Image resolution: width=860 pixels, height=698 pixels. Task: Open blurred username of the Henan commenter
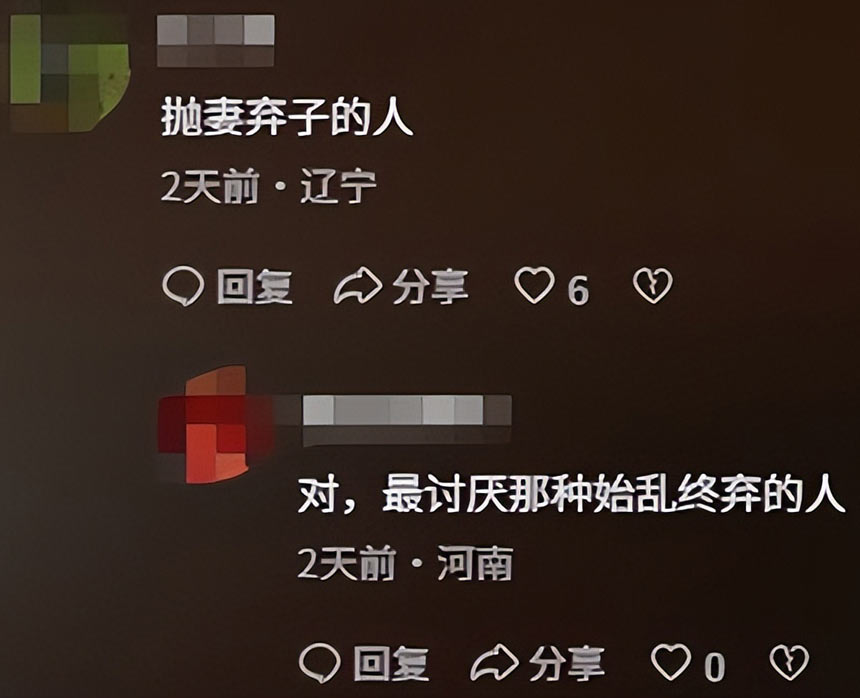407,419
